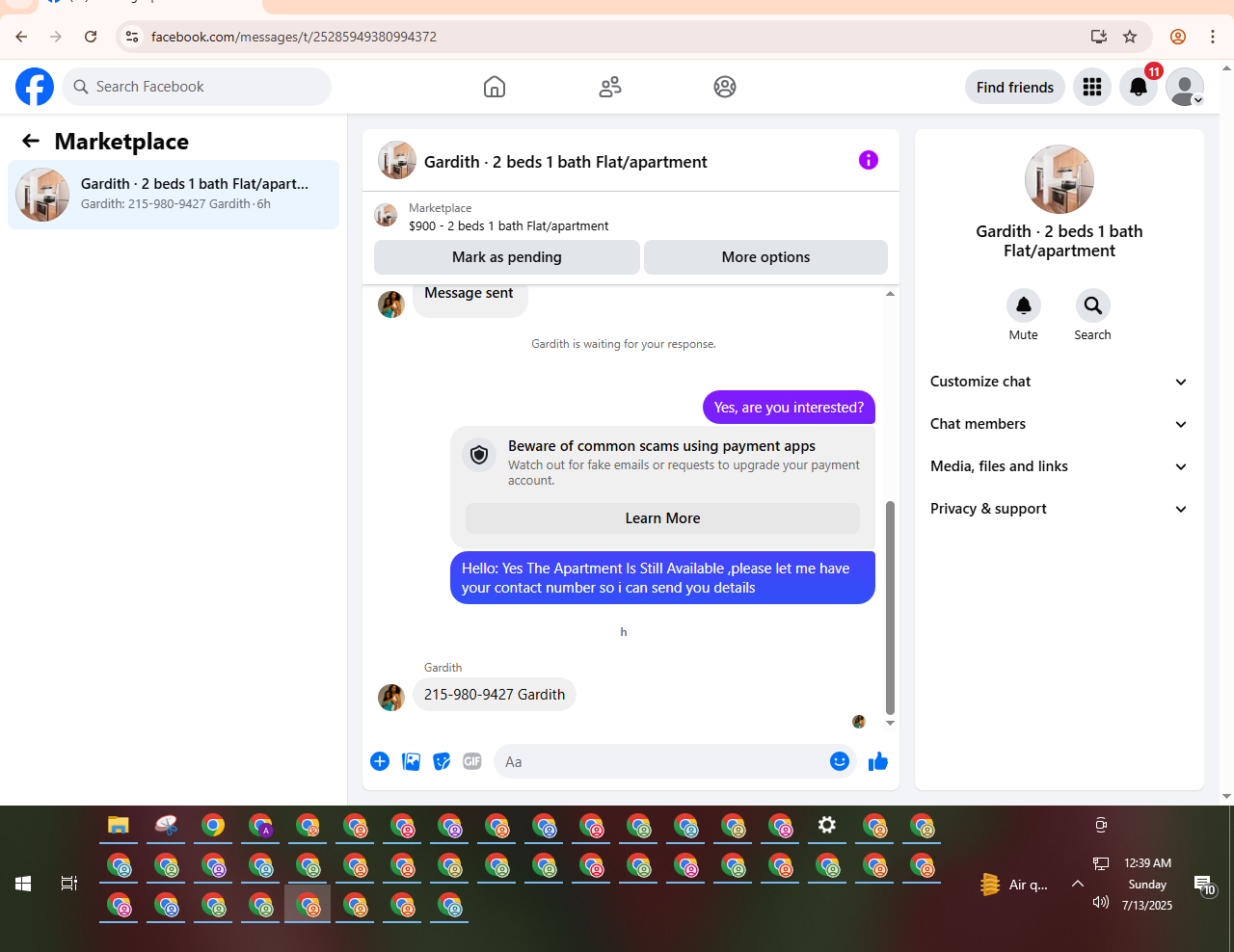Search in conversation using the magnifier icon
The width and height of the screenshot is (1234, 952).
tap(1093, 305)
